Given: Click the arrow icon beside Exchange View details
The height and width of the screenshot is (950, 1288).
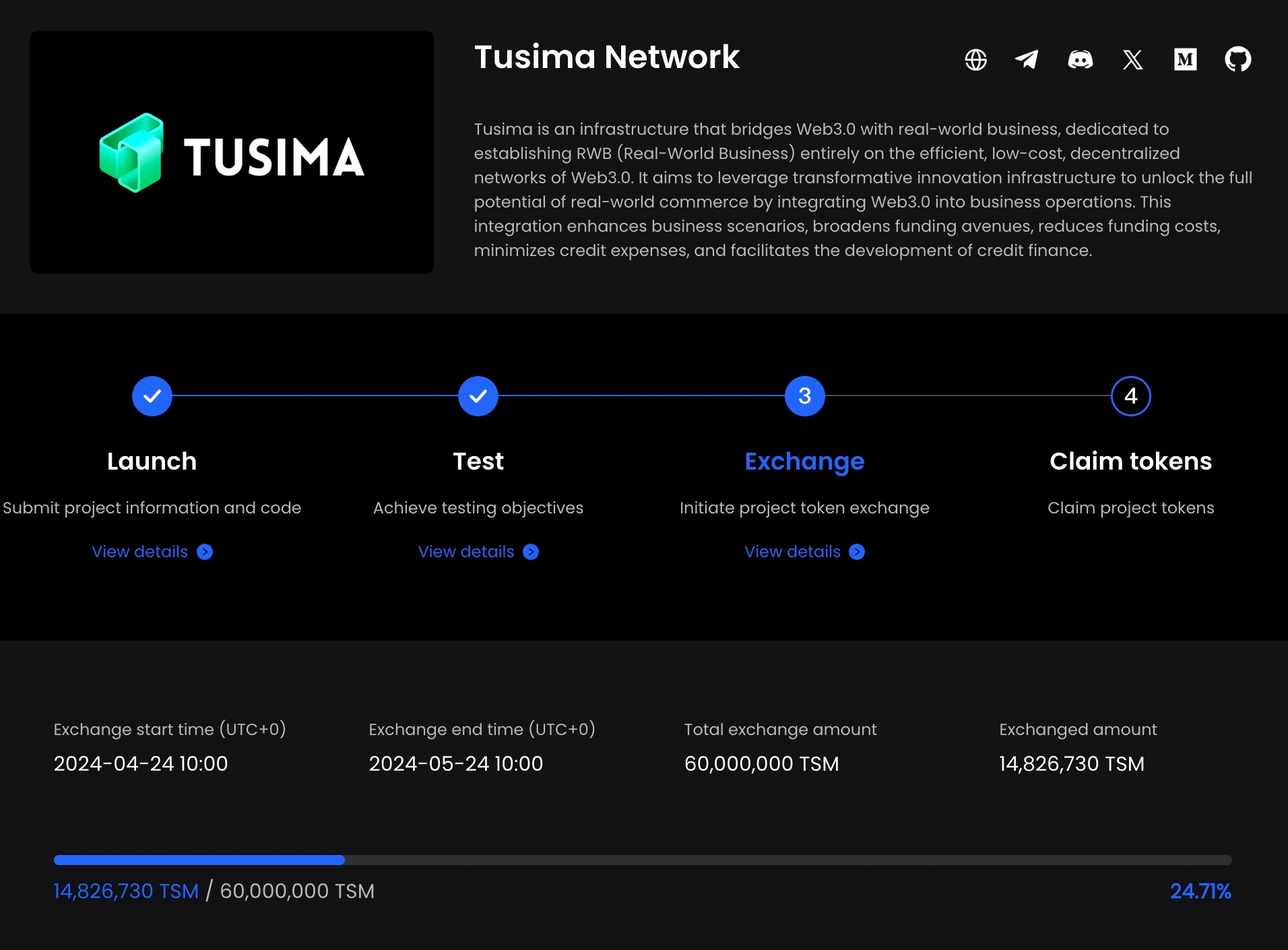Looking at the screenshot, I should pos(857,552).
